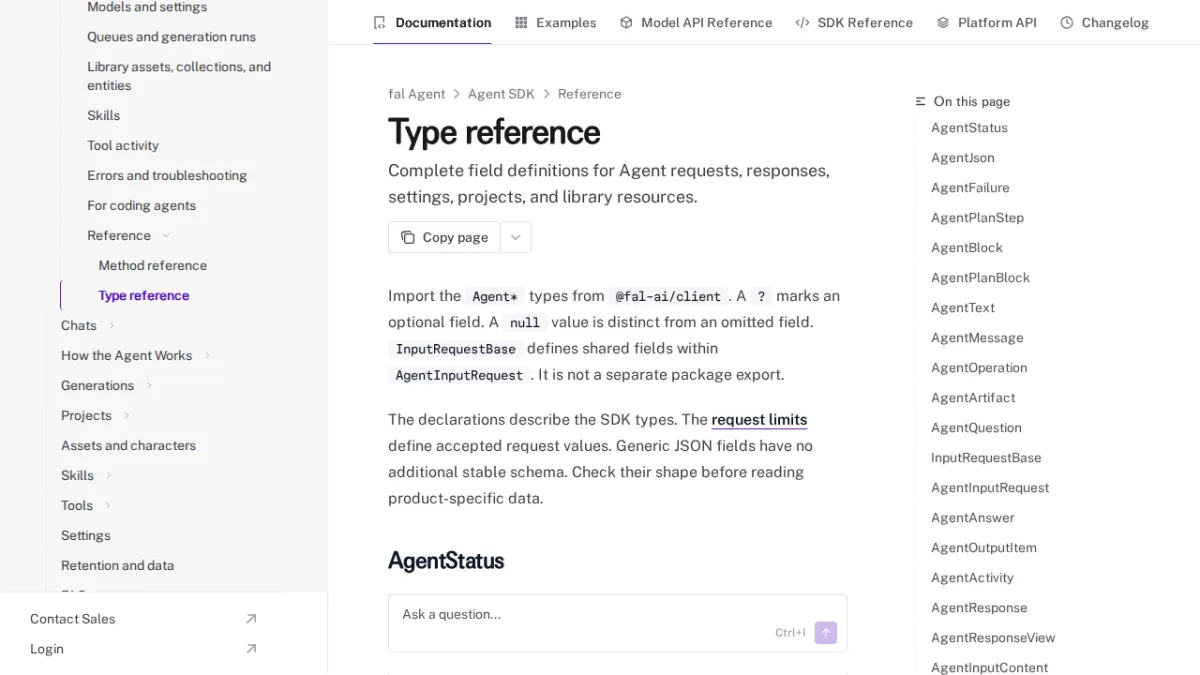Click the Documentation tab book icon
1200x675 pixels.
(379, 22)
